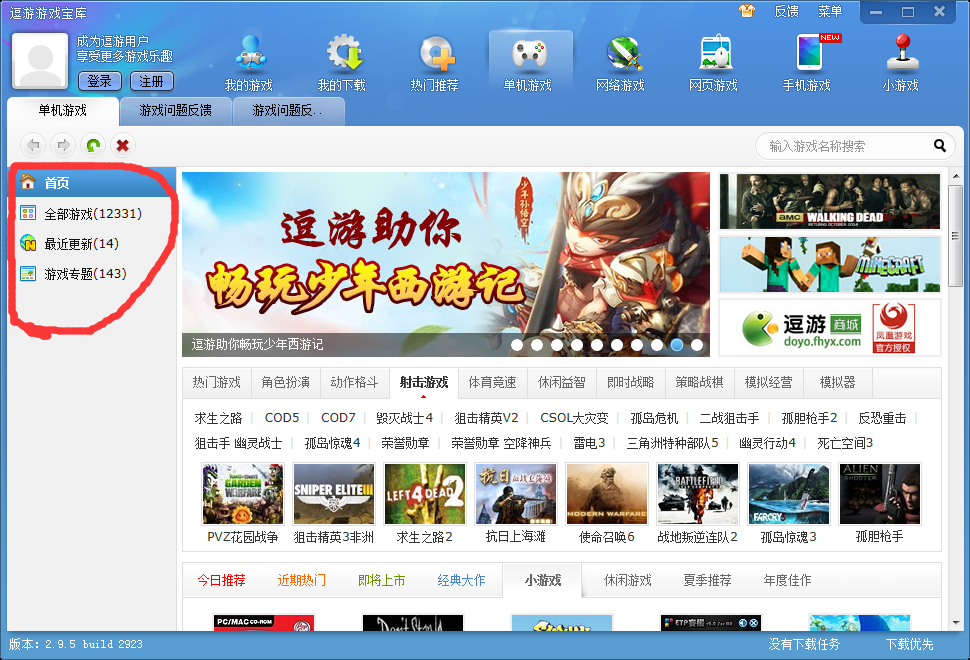This screenshot has height=660, width=970.
Task: Select the 即时战略 category tab
Action: click(x=630, y=382)
